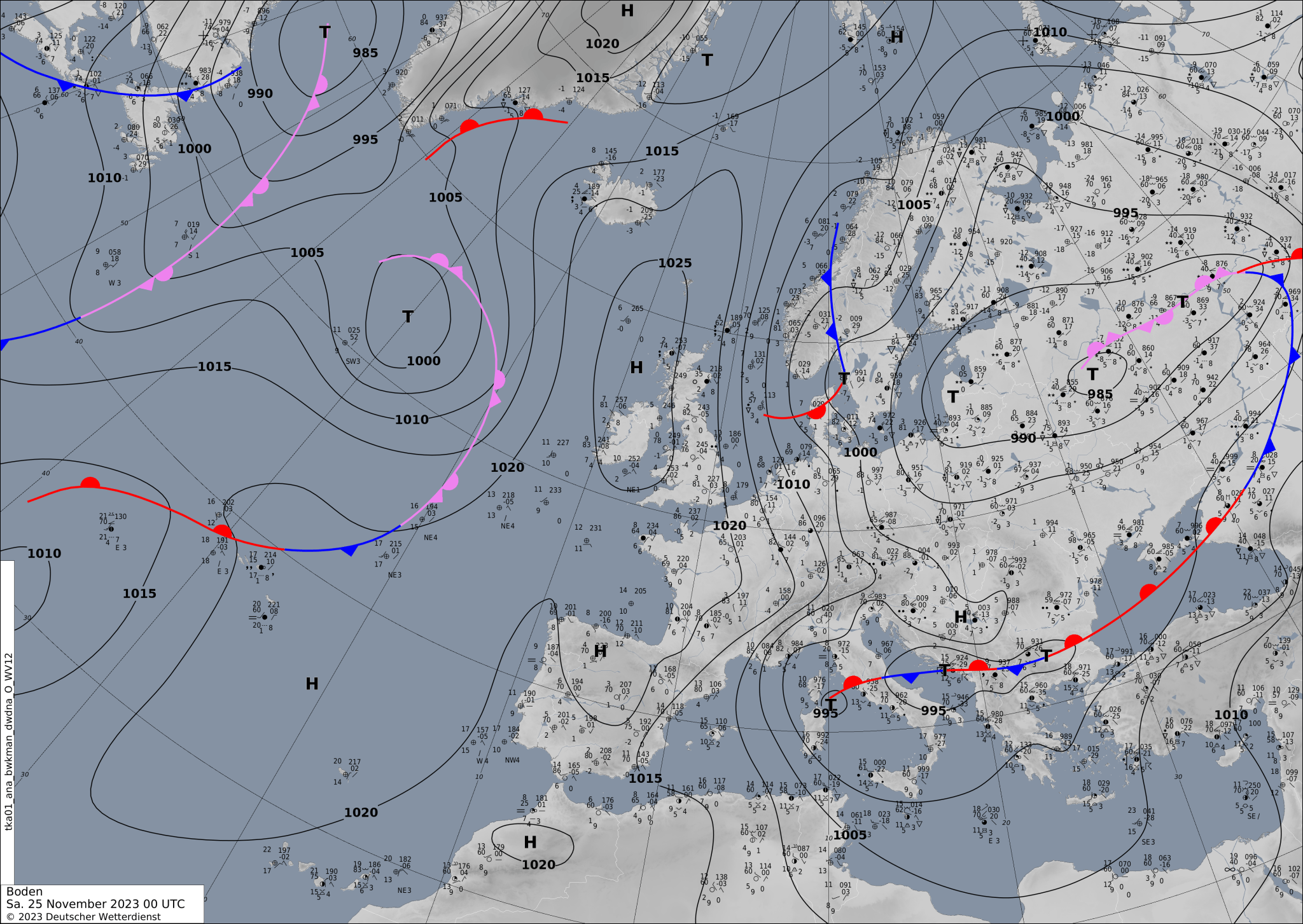The height and width of the screenshot is (924, 1303).
Task: Select the H marker over the Balkans
Action: (961, 617)
